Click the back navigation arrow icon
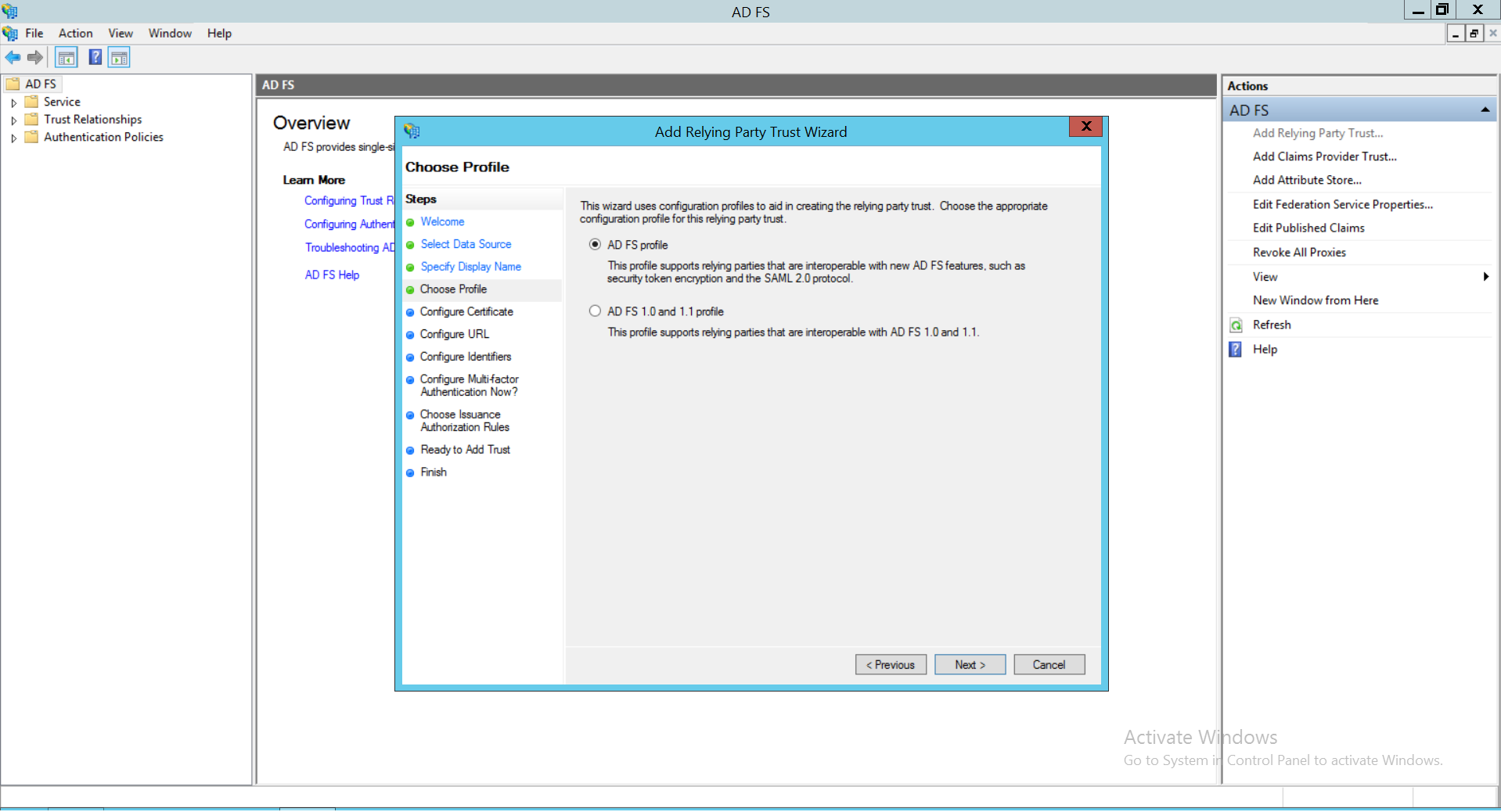Image resolution: width=1501 pixels, height=812 pixels. coord(13,57)
